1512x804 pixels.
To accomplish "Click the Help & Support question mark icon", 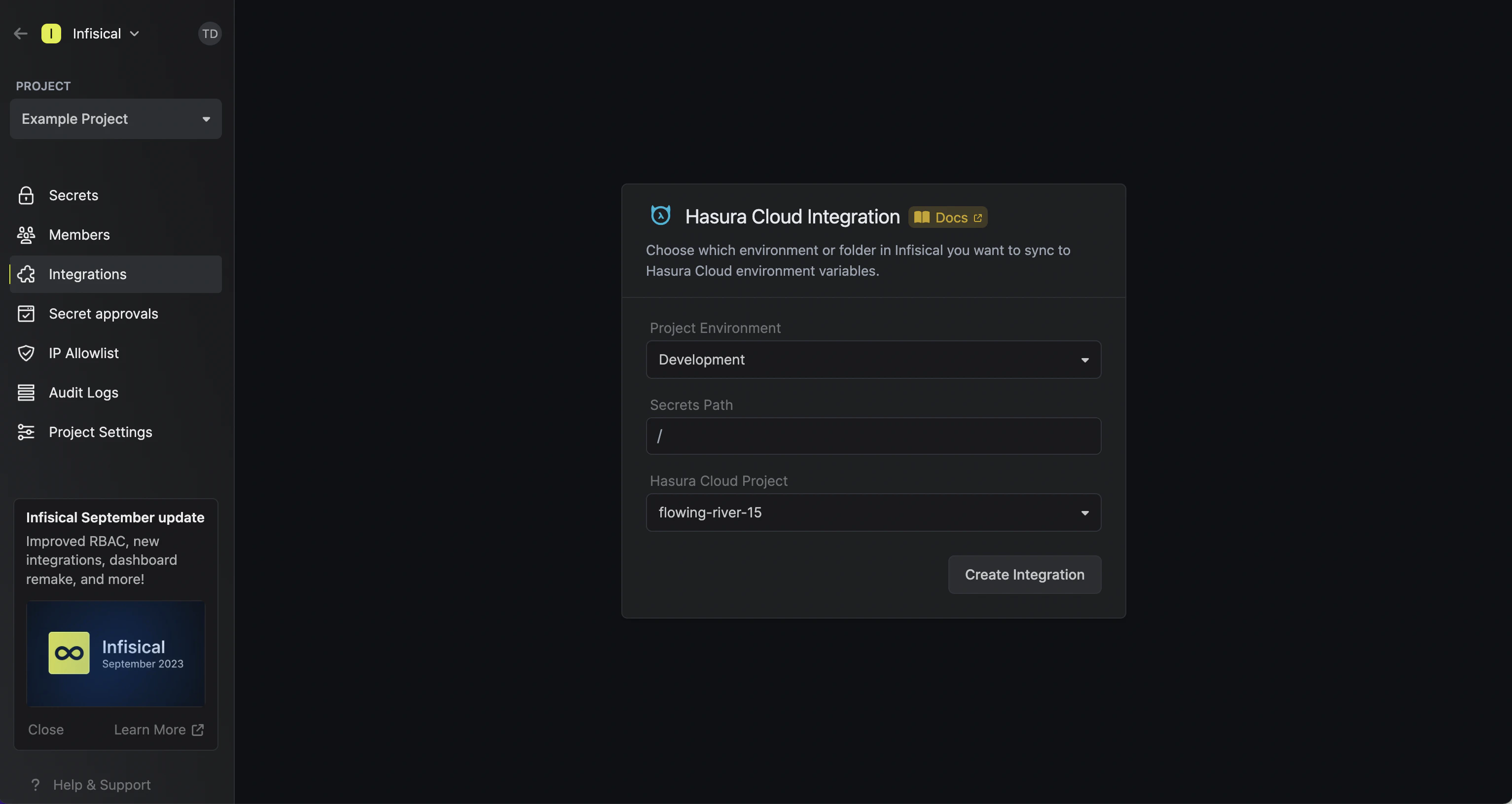I will pos(35,785).
